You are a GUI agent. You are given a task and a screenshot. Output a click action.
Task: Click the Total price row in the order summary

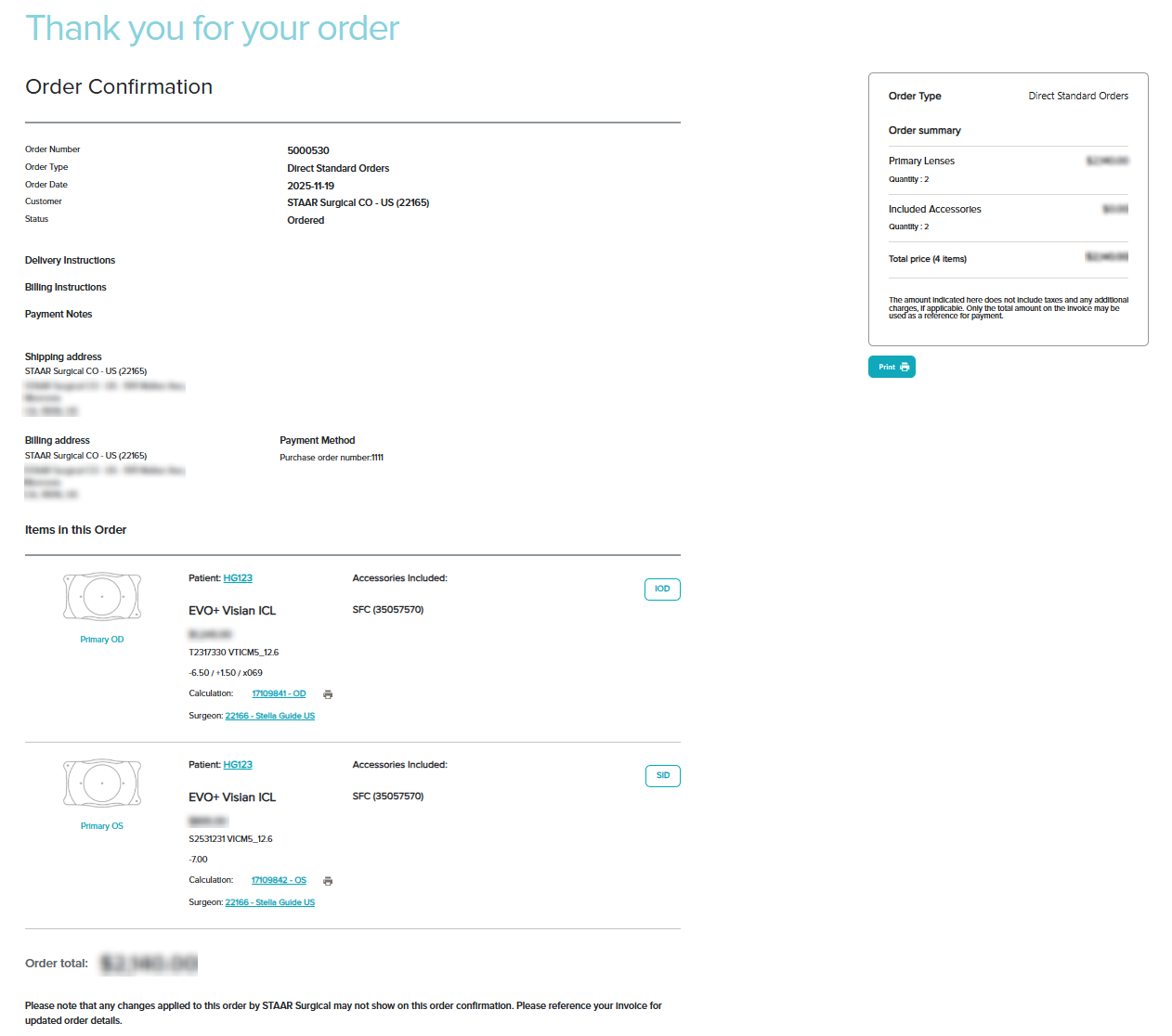pyautogui.click(x=928, y=259)
